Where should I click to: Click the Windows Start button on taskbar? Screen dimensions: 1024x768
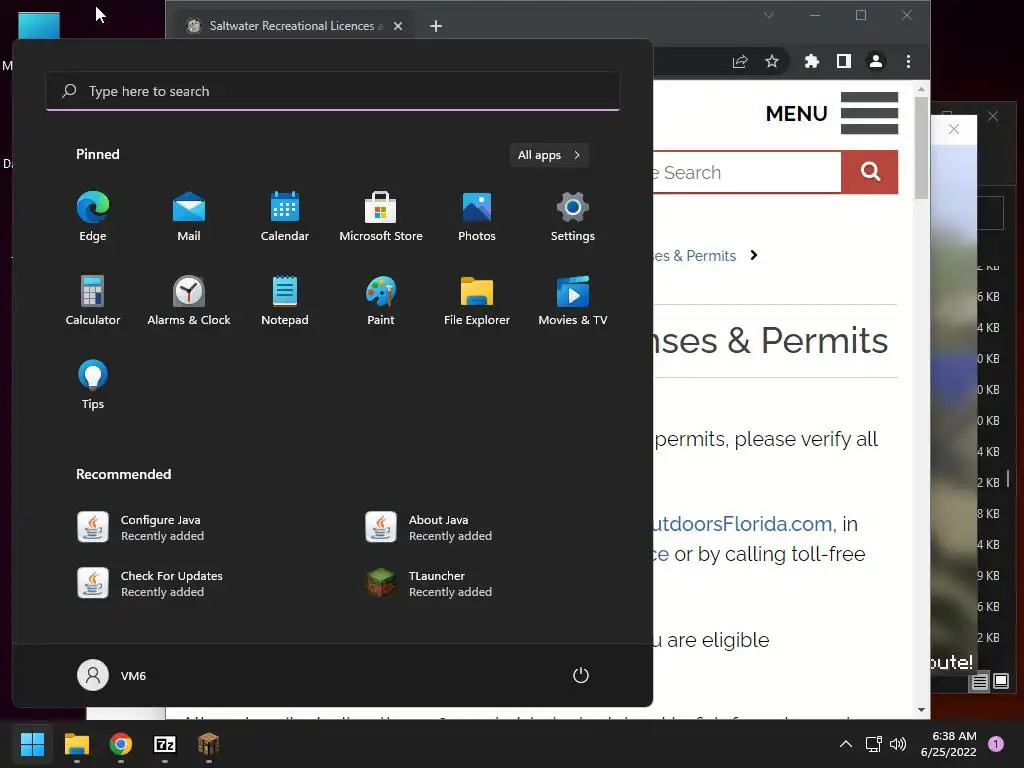(x=32, y=744)
